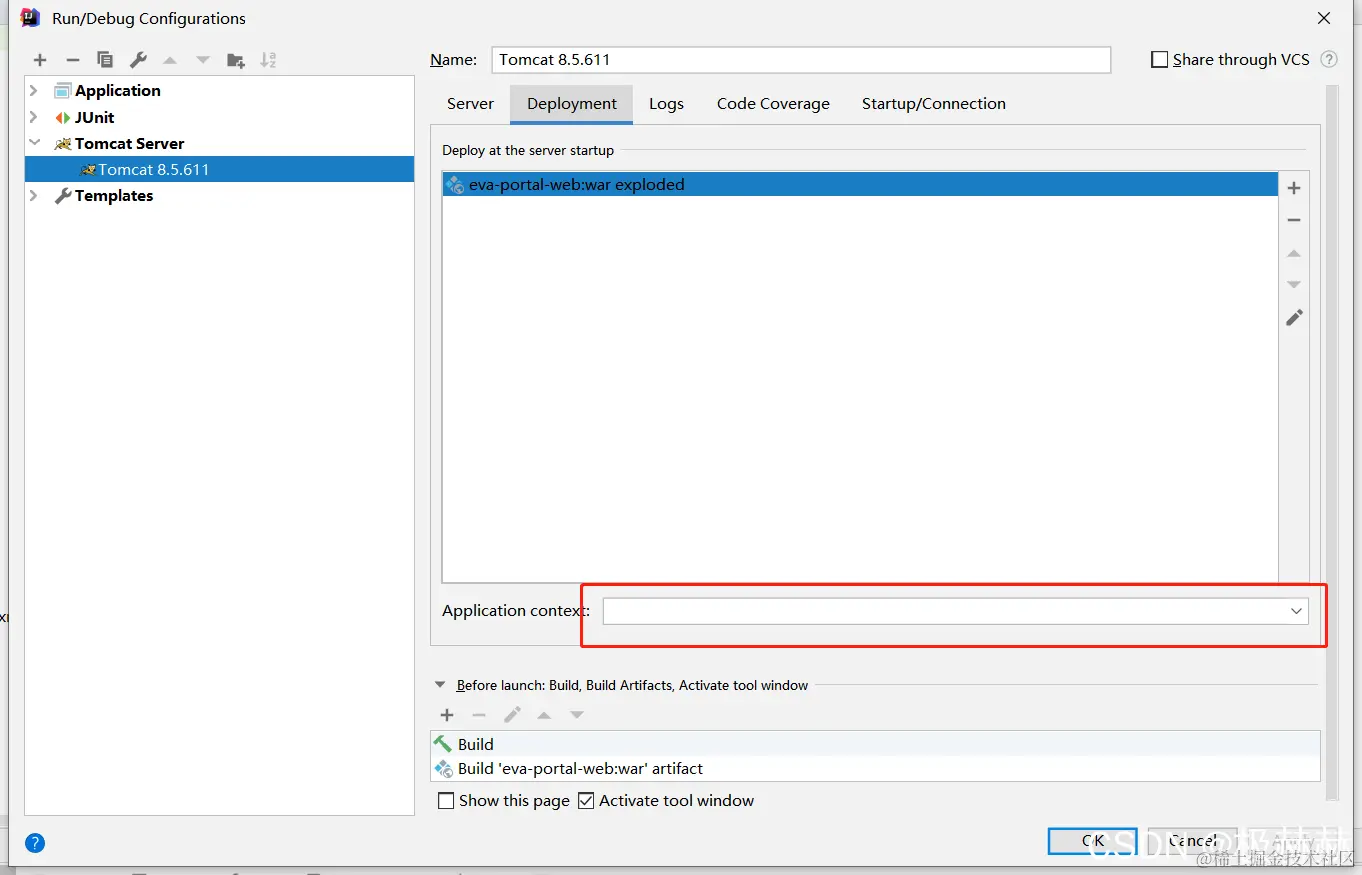Move deployment artifact down arrow
This screenshot has height=875, width=1362.
(x=1294, y=285)
